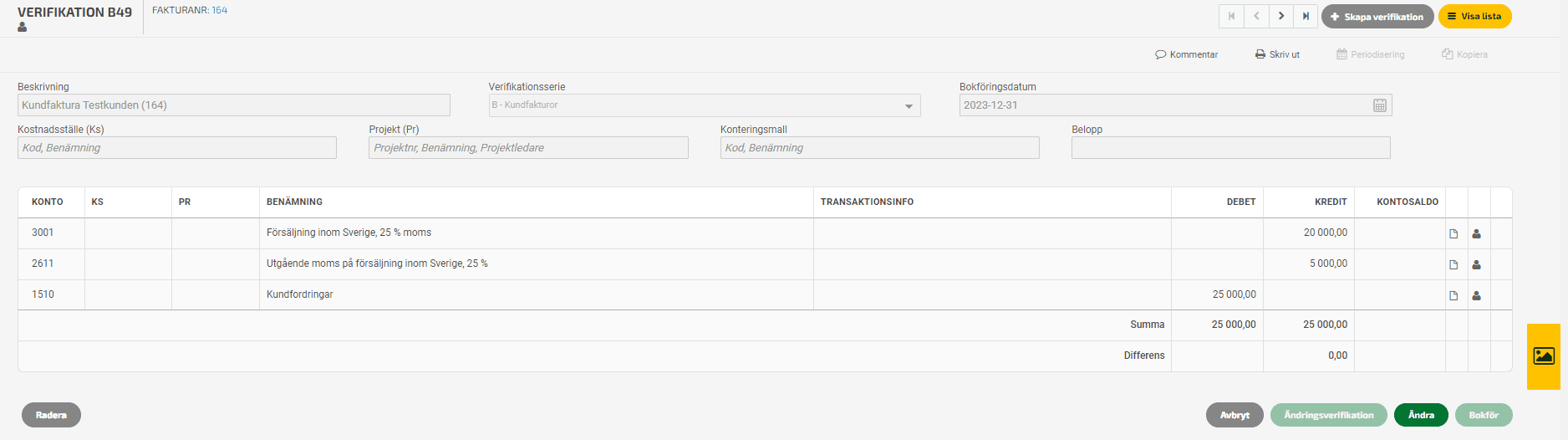Go to the previous verification
This screenshot has width=1568, height=440.
(1256, 16)
